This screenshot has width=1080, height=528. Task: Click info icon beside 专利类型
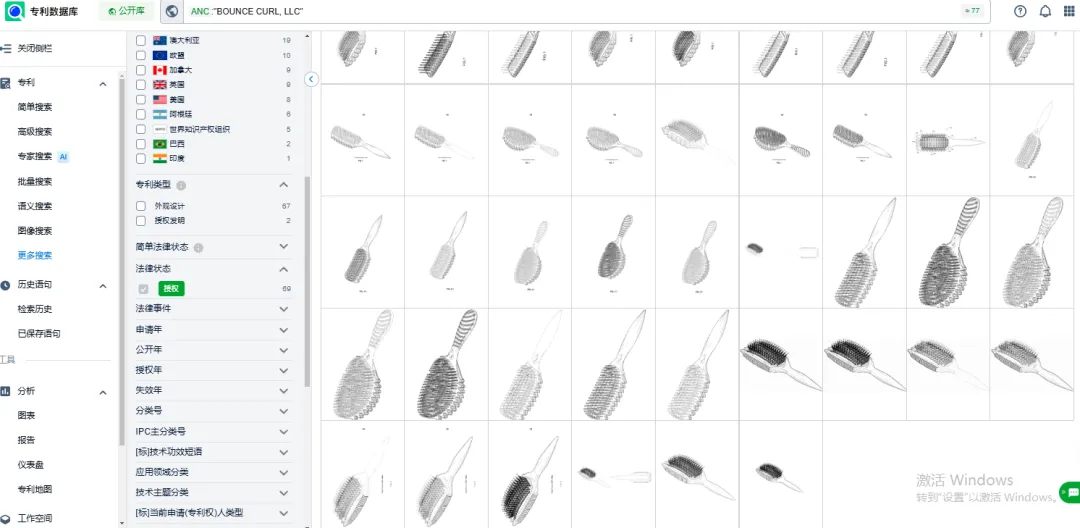tap(181, 186)
